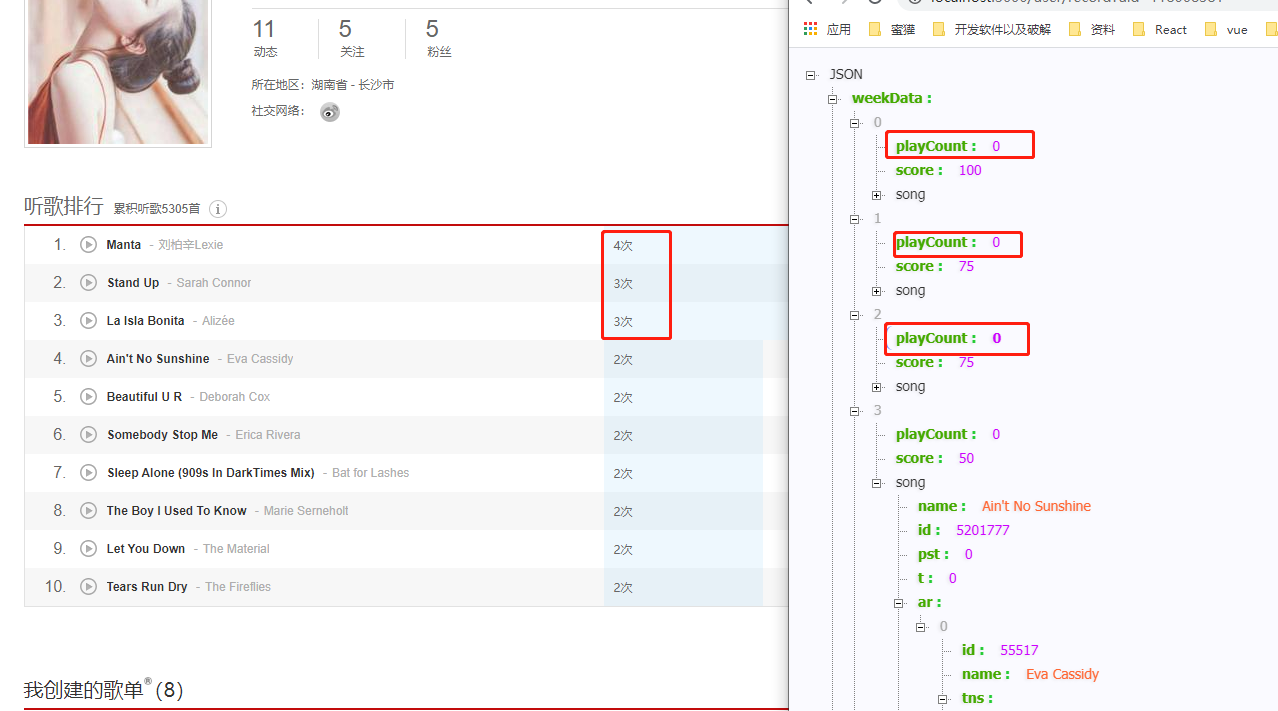Select JSON name value Eva Cassidy
Image resolution: width=1278 pixels, height=711 pixels.
pyautogui.click(x=1062, y=675)
